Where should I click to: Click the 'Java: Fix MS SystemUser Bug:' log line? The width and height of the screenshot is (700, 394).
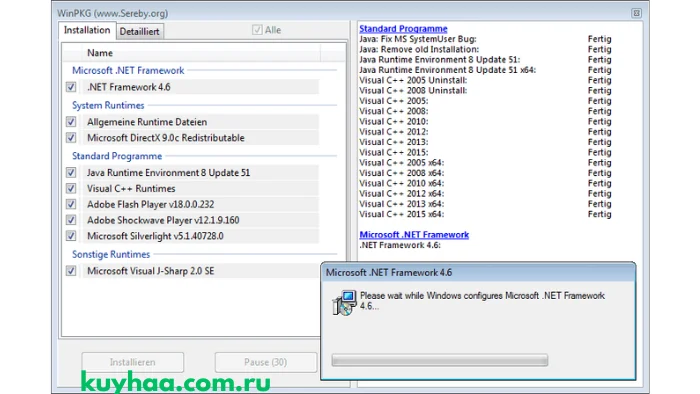418,39
